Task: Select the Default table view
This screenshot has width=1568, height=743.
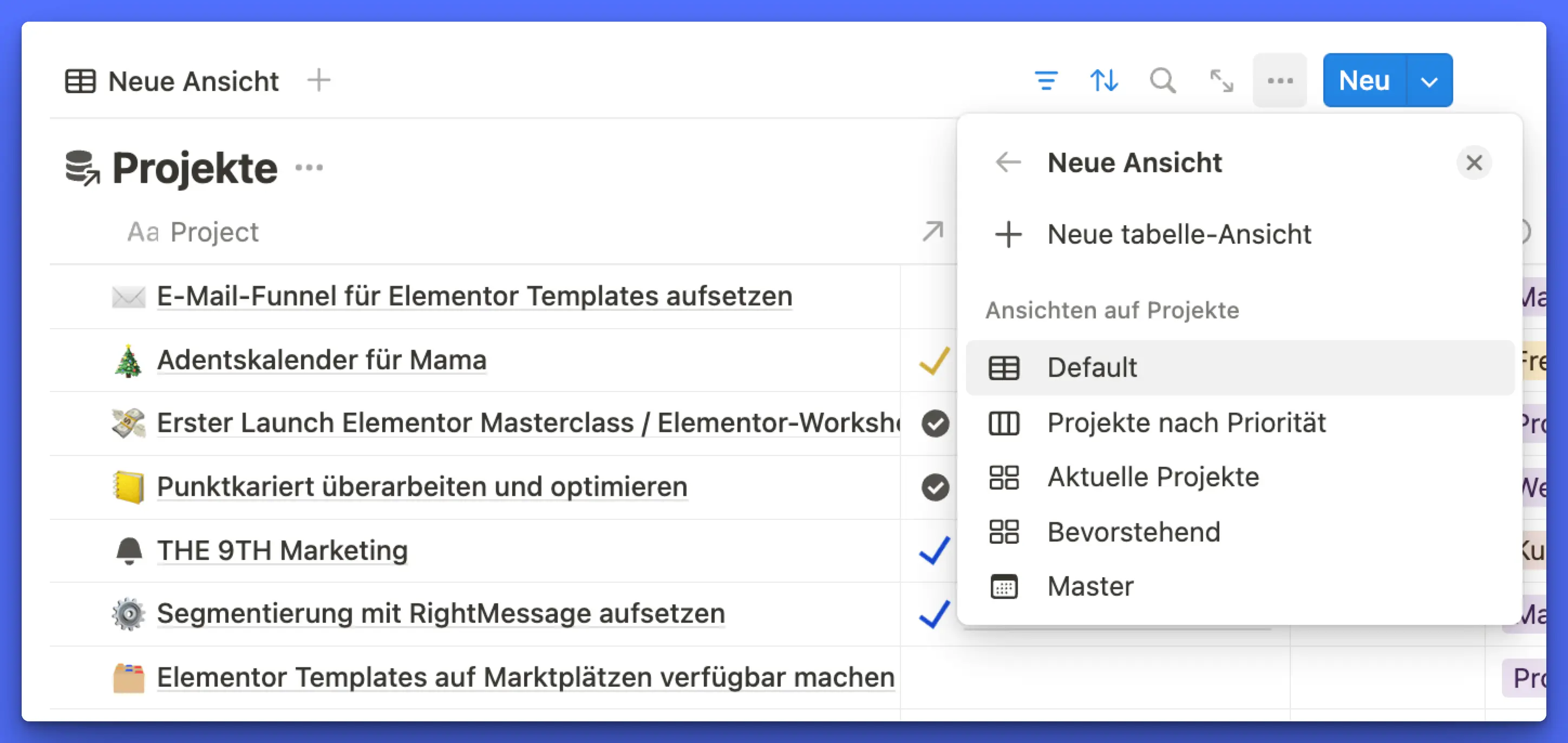Action: point(1092,368)
